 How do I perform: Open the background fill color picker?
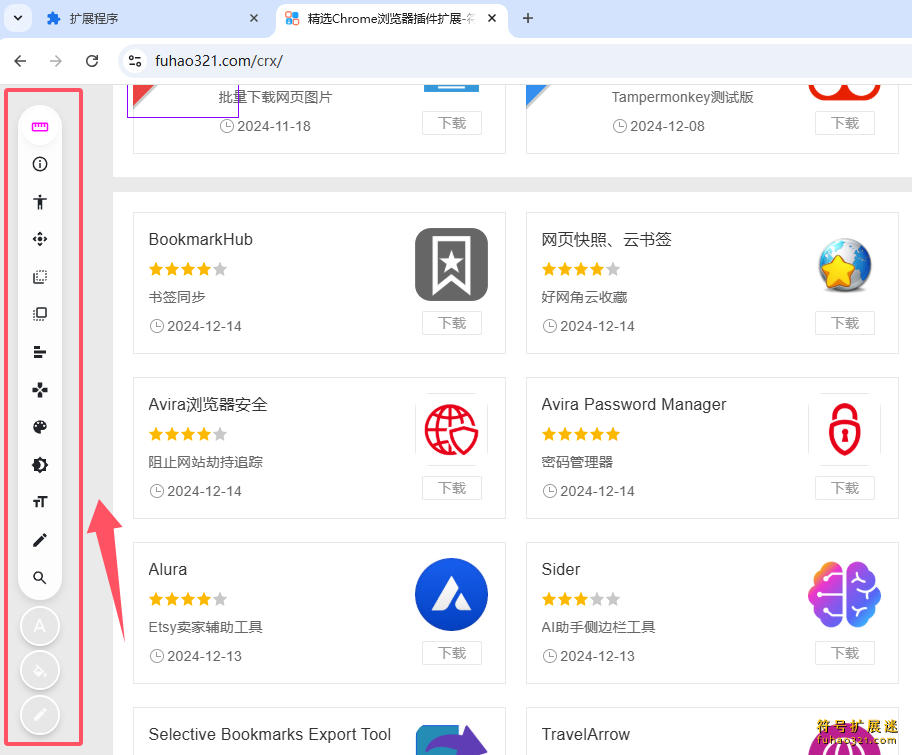(40, 670)
